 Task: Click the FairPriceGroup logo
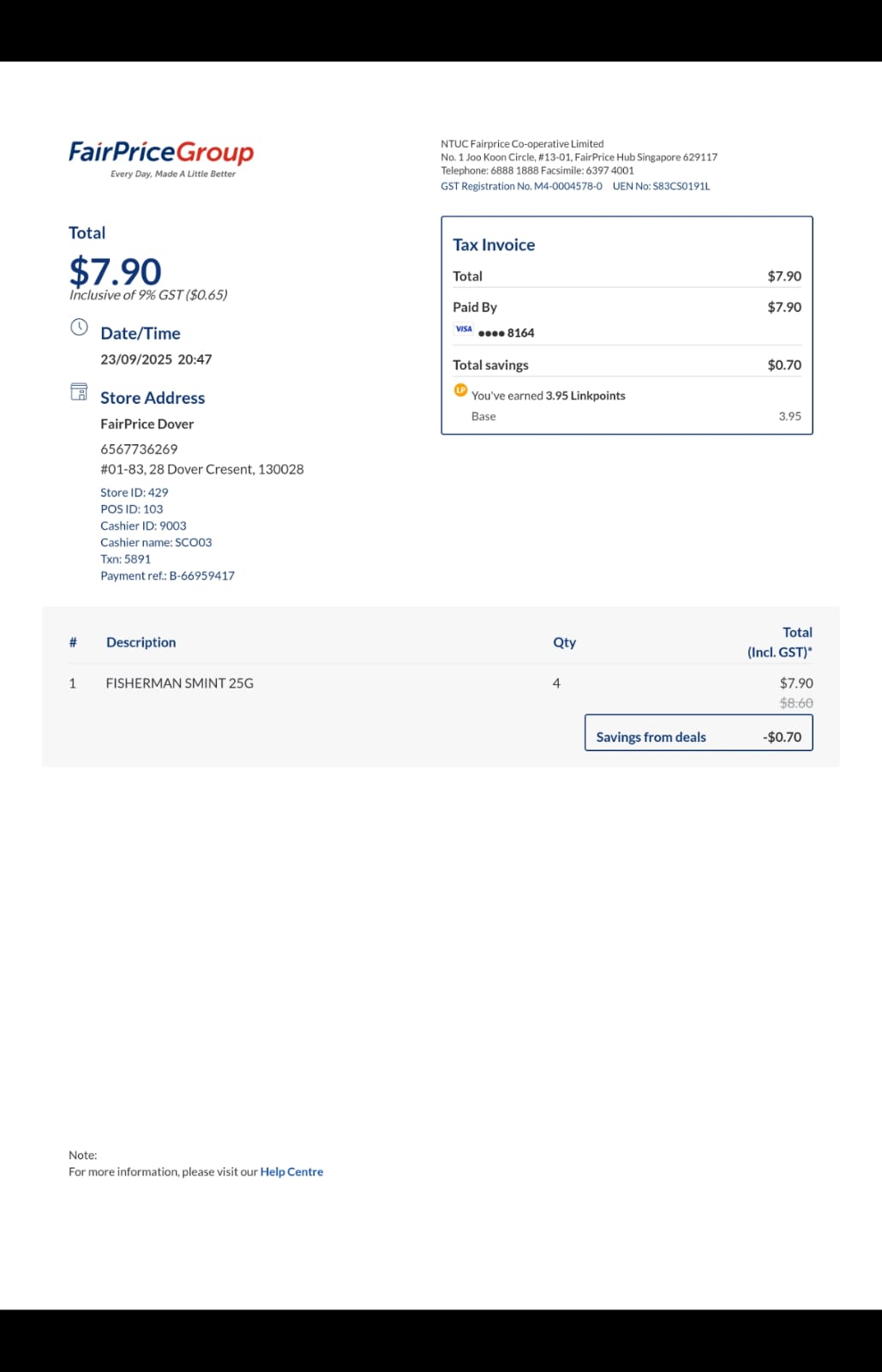pyautogui.click(x=161, y=158)
